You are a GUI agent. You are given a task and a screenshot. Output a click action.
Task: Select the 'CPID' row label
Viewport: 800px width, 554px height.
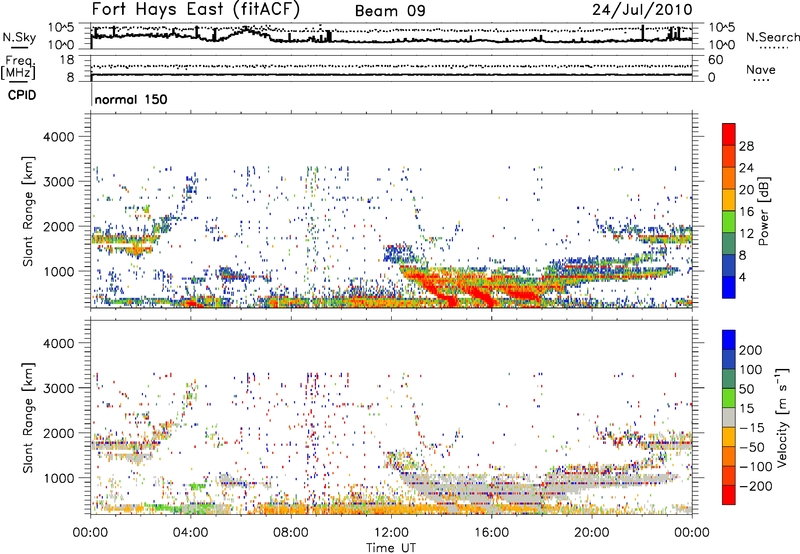22,95
